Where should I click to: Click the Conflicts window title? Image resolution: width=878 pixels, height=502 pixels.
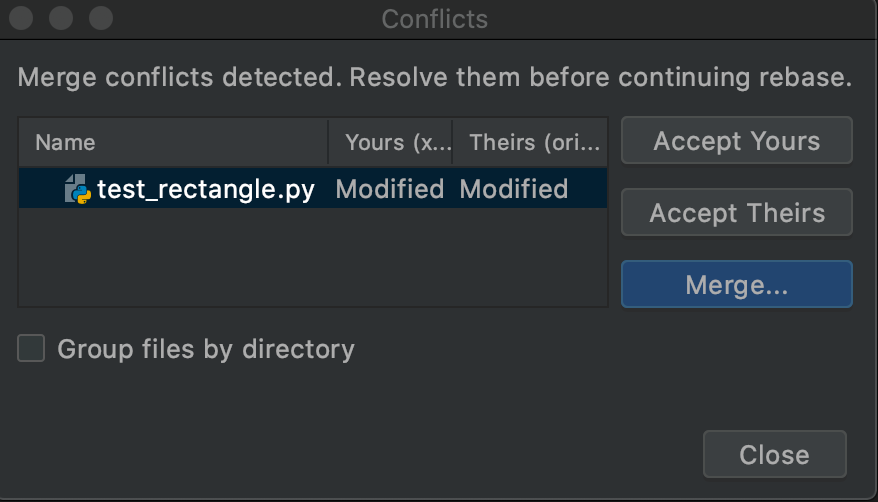(x=435, y=19)
